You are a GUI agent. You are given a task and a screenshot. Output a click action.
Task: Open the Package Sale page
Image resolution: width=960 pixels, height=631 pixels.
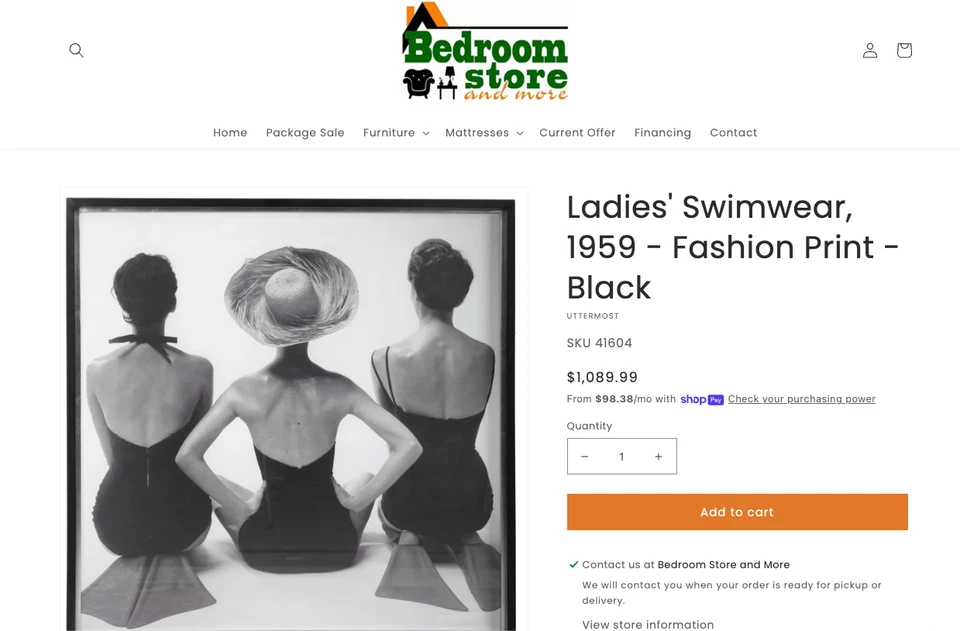pos(305,133)
